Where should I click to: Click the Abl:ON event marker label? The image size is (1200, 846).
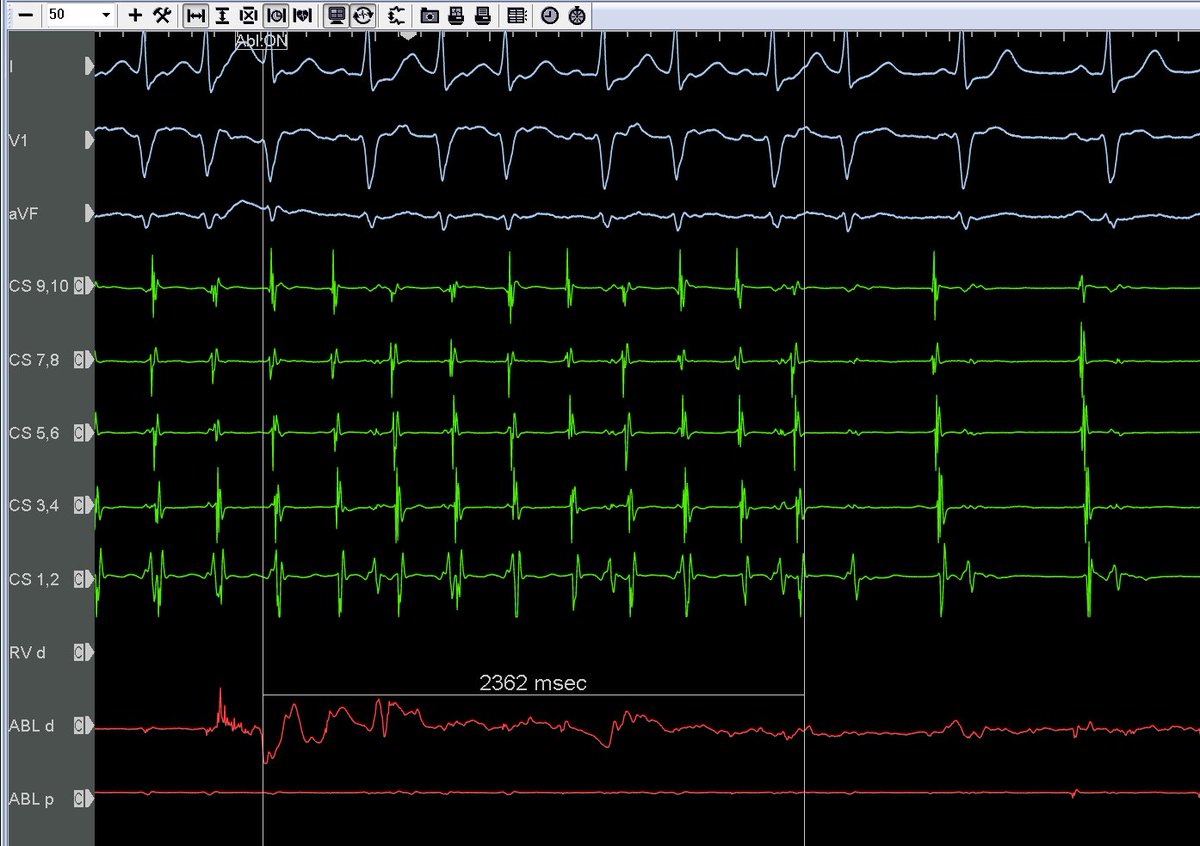260,41
